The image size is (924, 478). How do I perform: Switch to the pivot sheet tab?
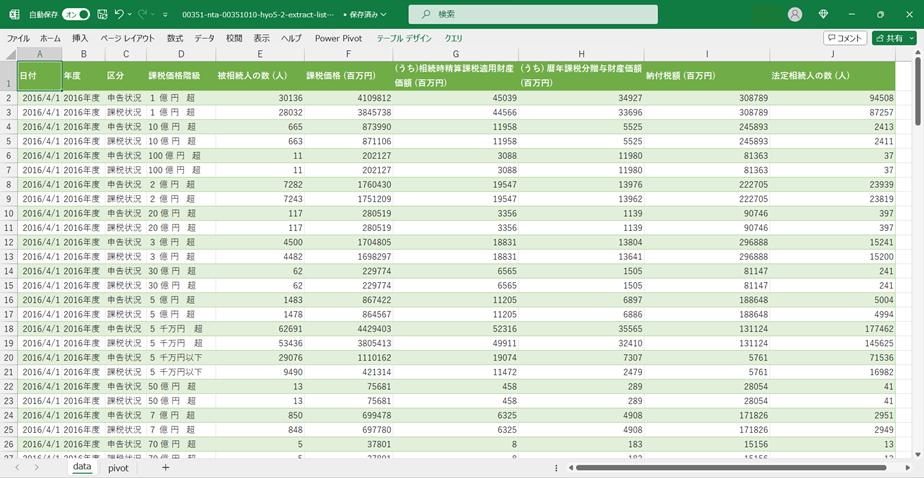(118, 467)
